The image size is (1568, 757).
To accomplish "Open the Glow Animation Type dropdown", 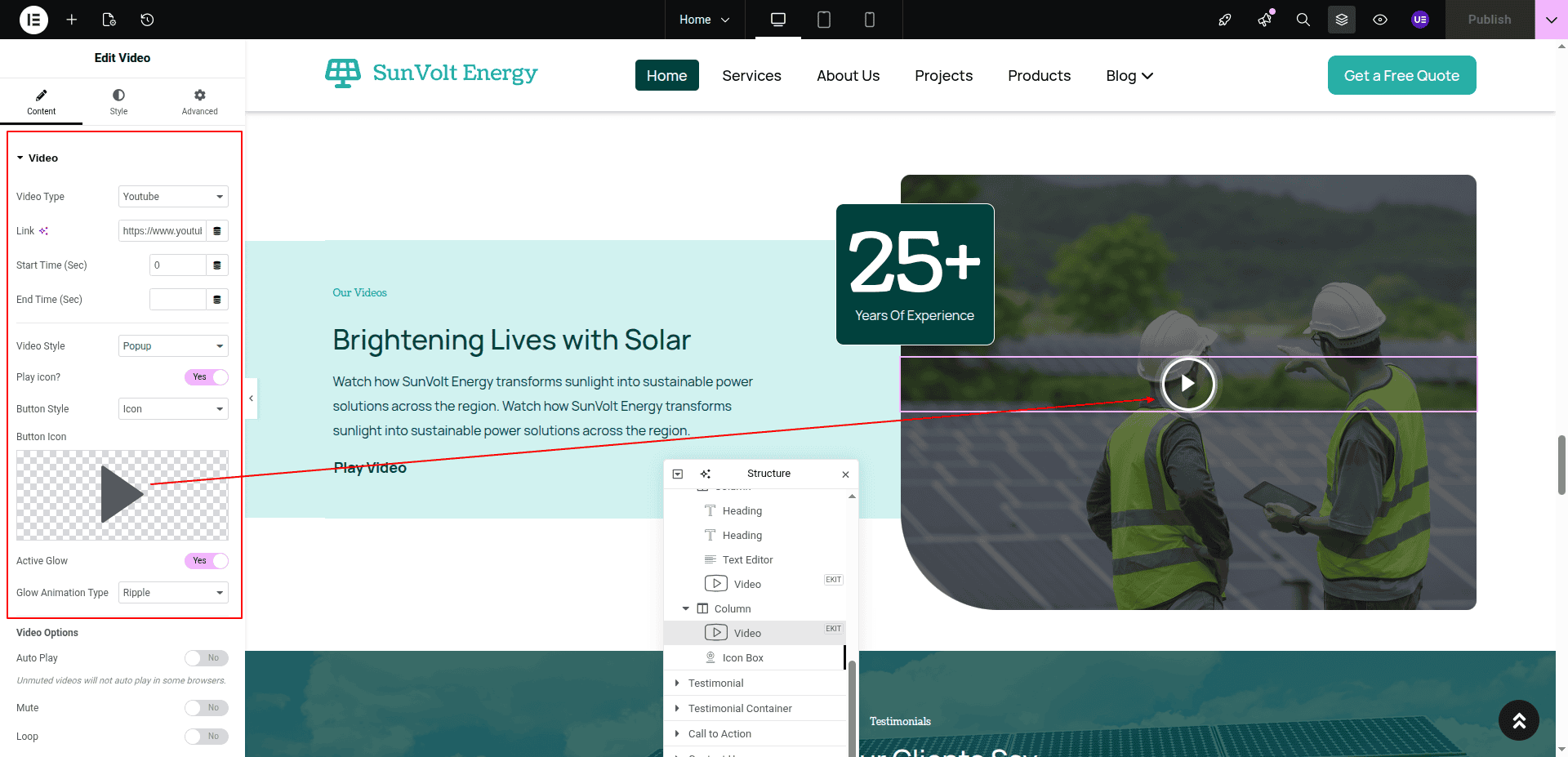I will click(173, 593).
